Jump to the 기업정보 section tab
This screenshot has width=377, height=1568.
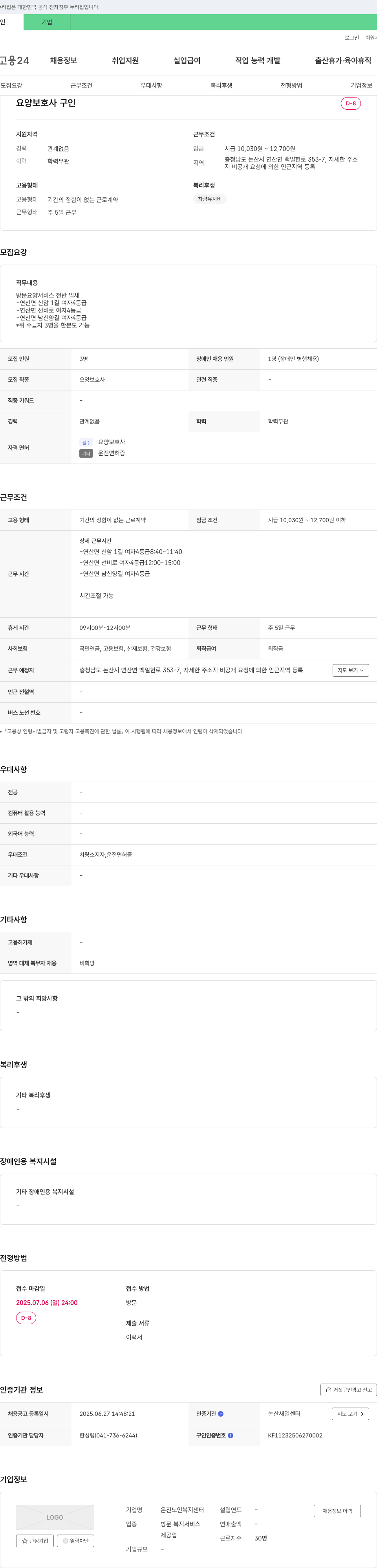coord(361,85)
